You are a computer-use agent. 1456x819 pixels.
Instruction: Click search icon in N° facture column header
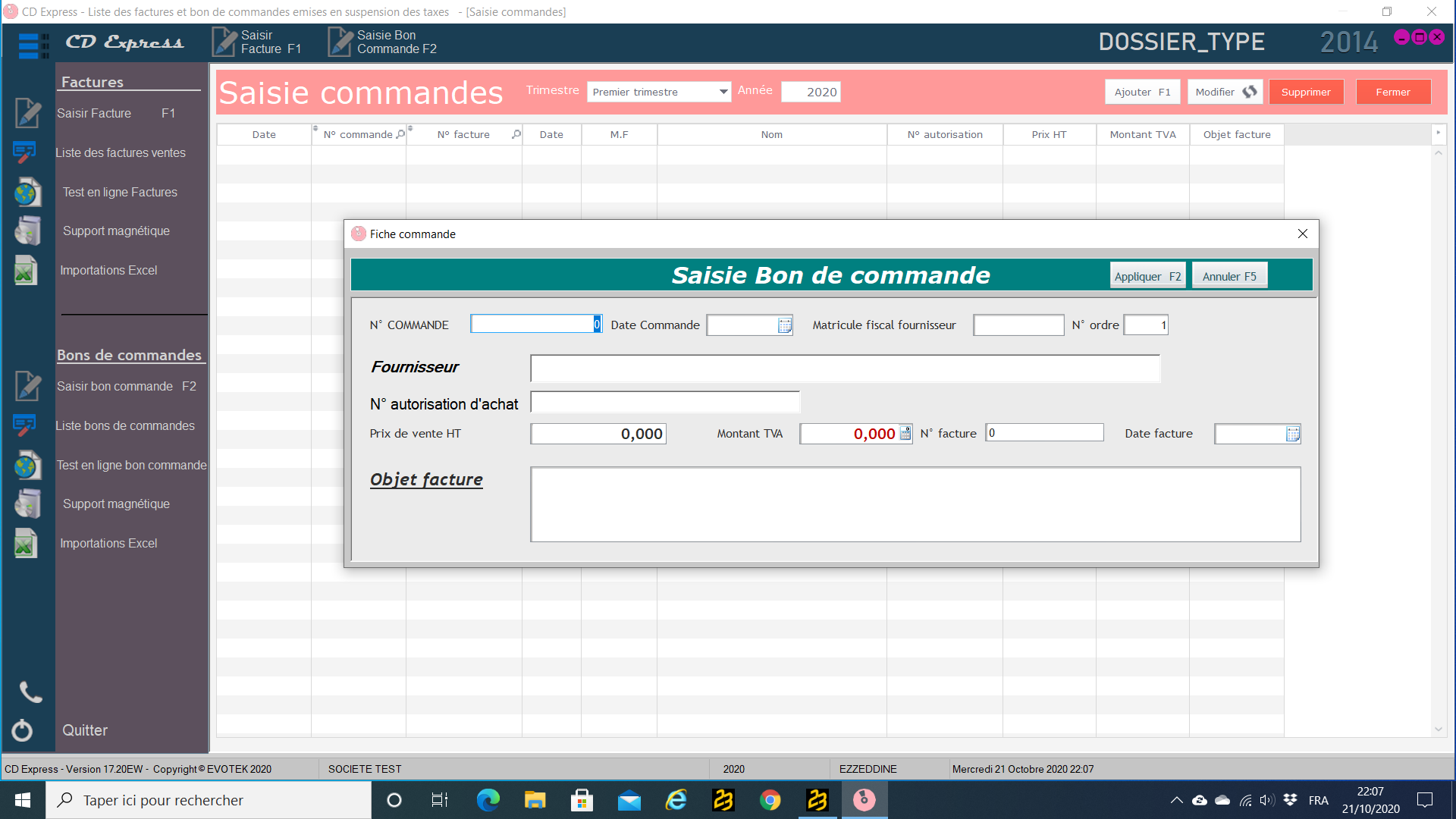click(x=516, y=134)
